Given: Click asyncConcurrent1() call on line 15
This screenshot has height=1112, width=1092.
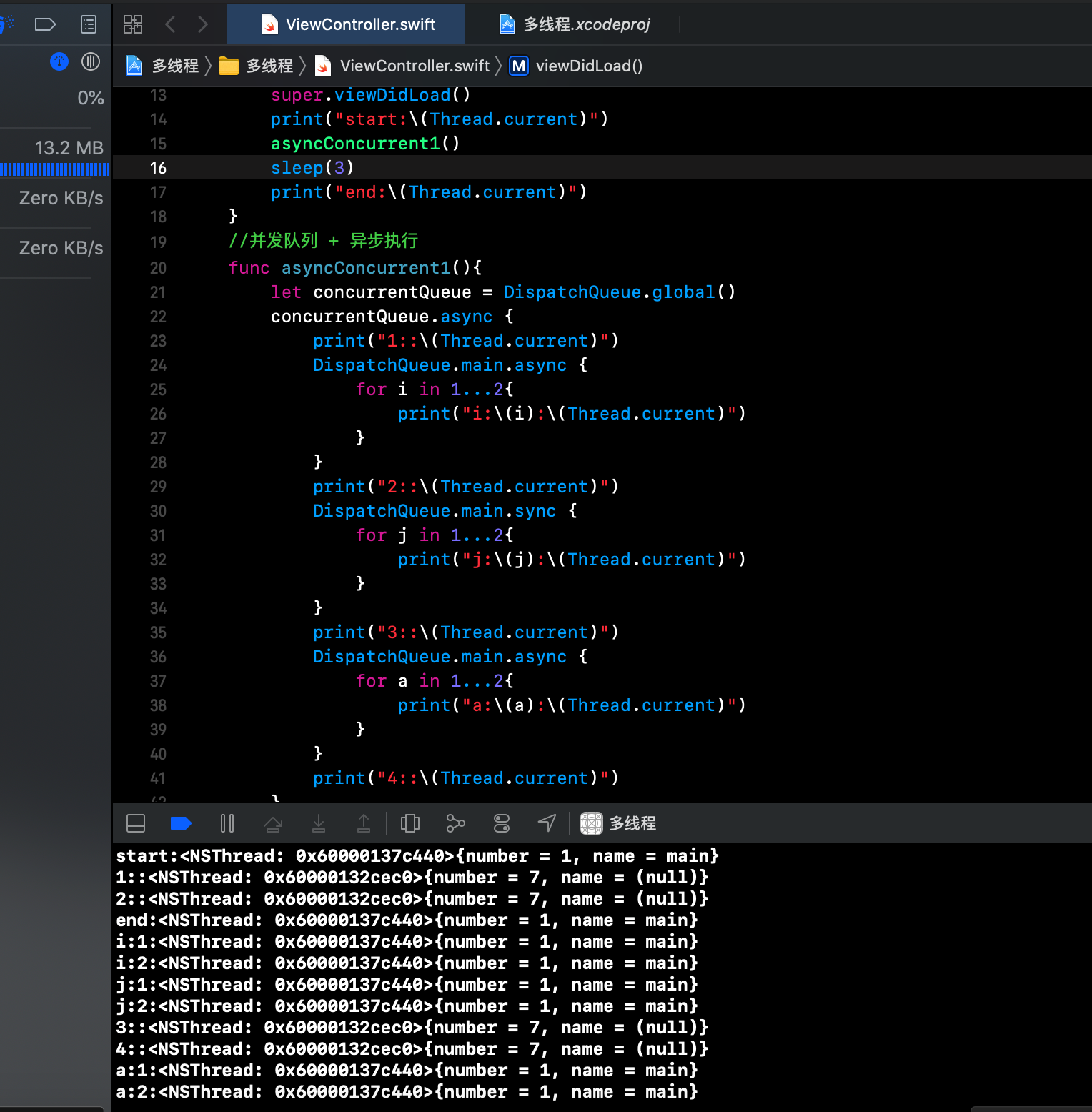Looking at the screenshot, I should [x=365, y=144].
